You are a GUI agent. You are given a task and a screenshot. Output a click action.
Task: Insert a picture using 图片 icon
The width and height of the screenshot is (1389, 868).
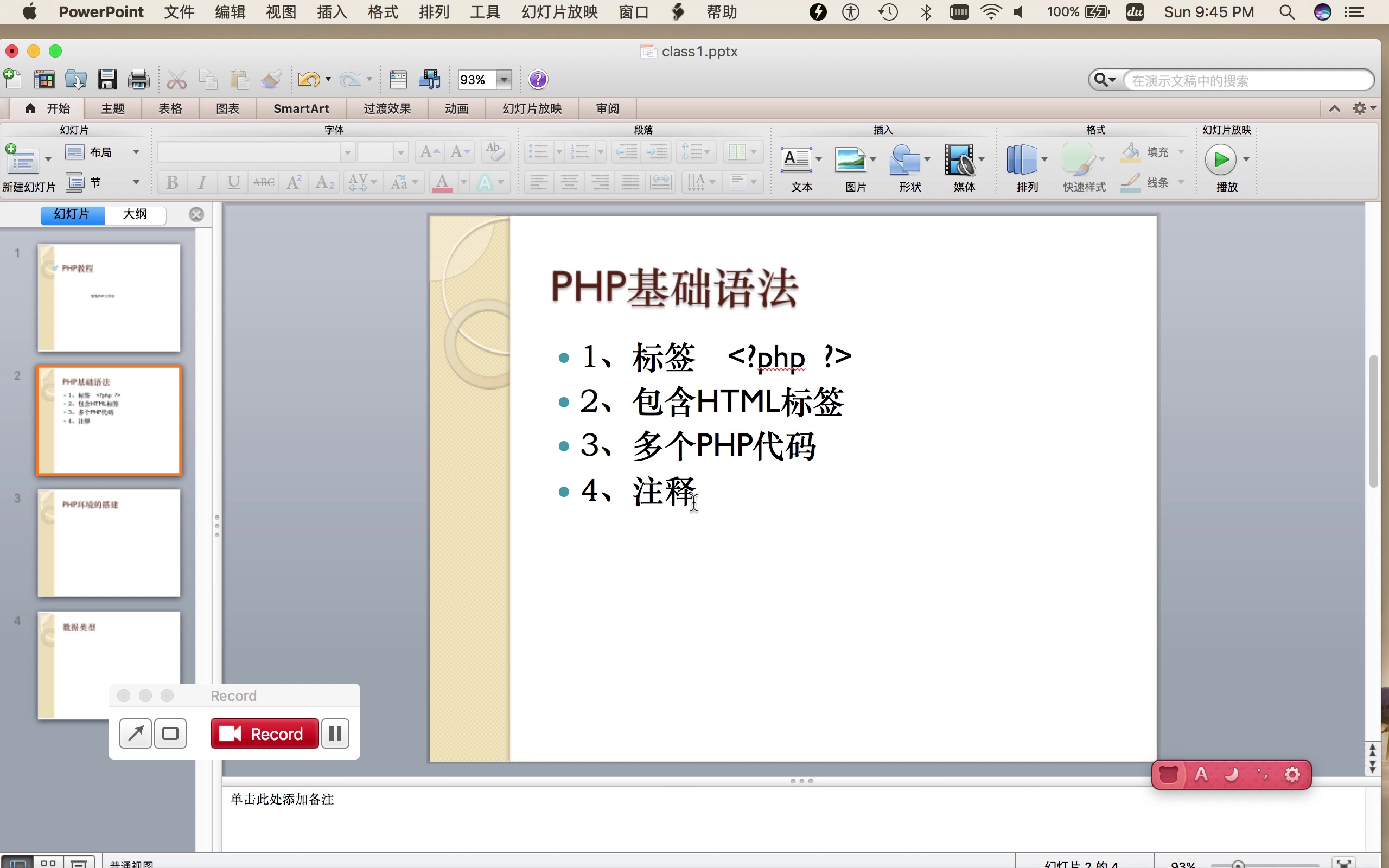pyautogui.click(x=851, y=160)
